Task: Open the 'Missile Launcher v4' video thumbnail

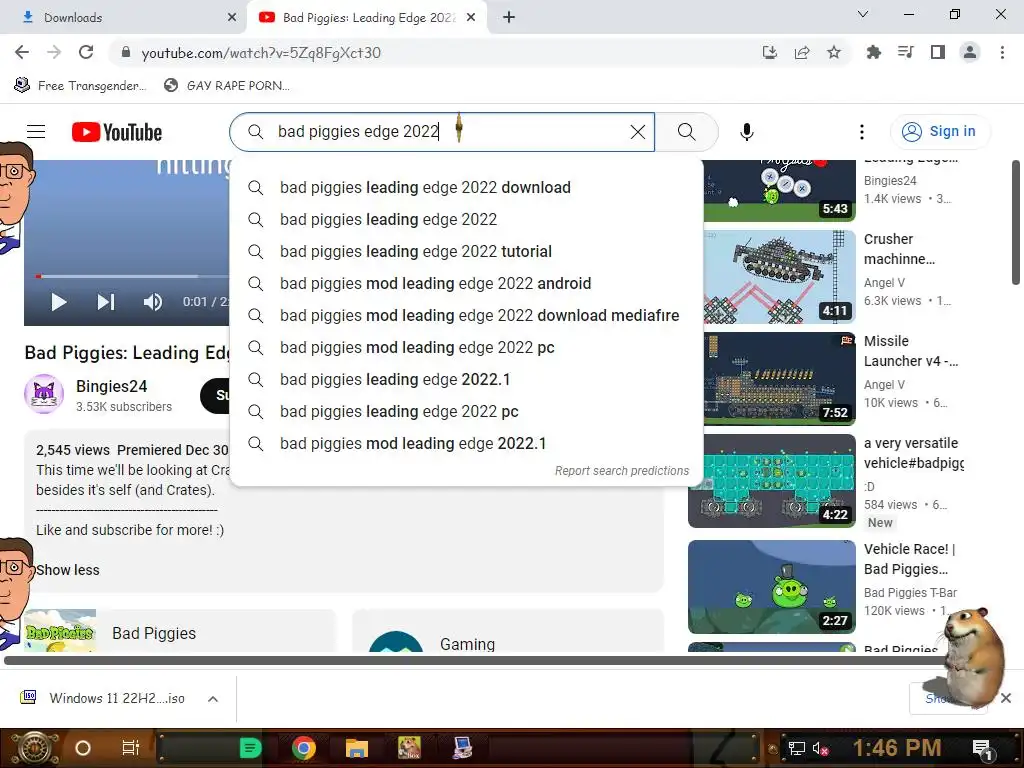Action: (x=780, y=379)
